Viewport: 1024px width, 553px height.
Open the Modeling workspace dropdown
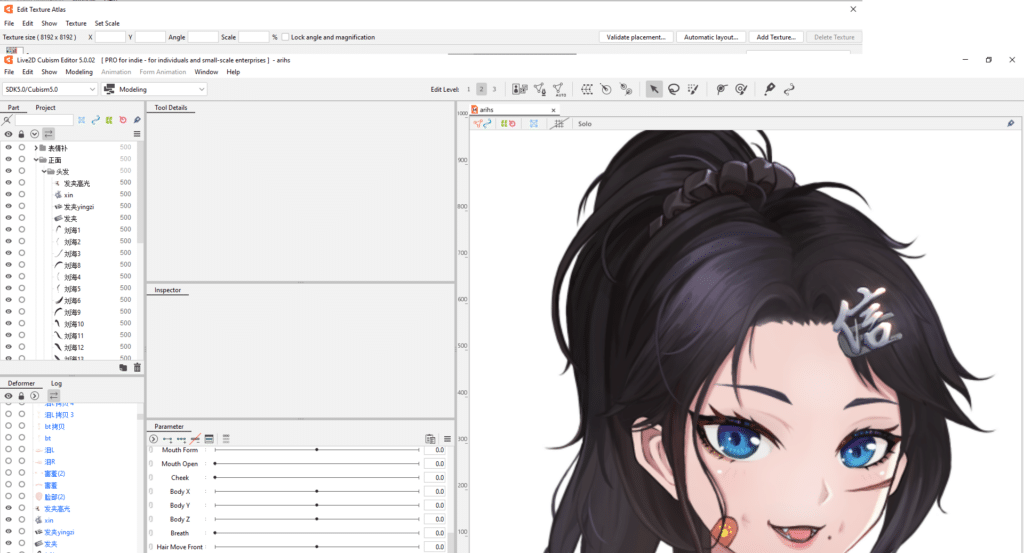(x=155, y=89)
